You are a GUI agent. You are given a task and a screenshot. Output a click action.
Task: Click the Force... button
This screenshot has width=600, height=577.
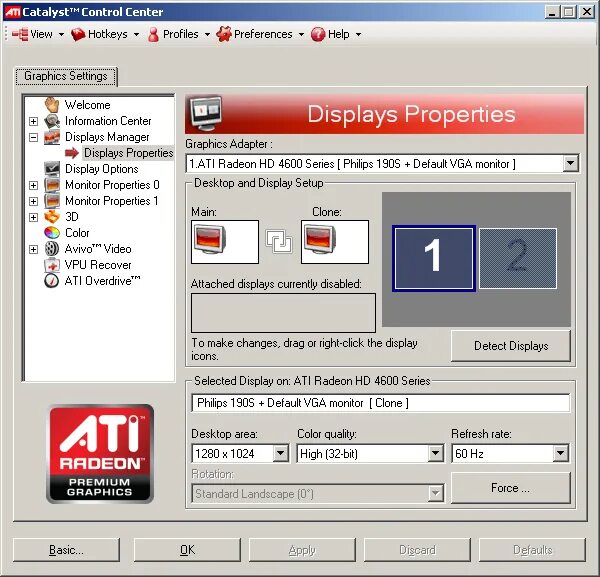[x=511, y=488]
